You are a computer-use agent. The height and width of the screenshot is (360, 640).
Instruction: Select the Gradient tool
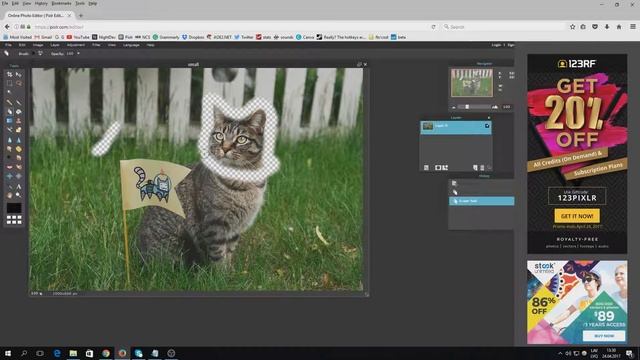tap(9, 121)
